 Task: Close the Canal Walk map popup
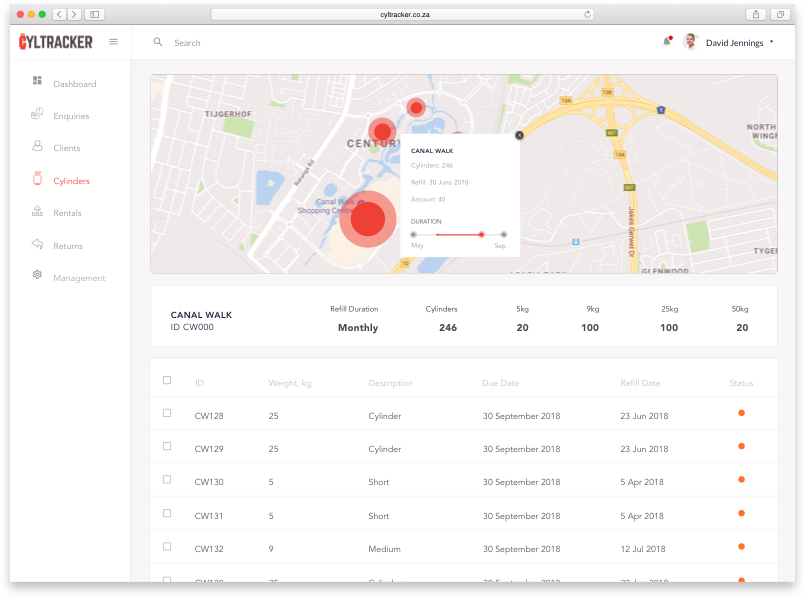519,135
